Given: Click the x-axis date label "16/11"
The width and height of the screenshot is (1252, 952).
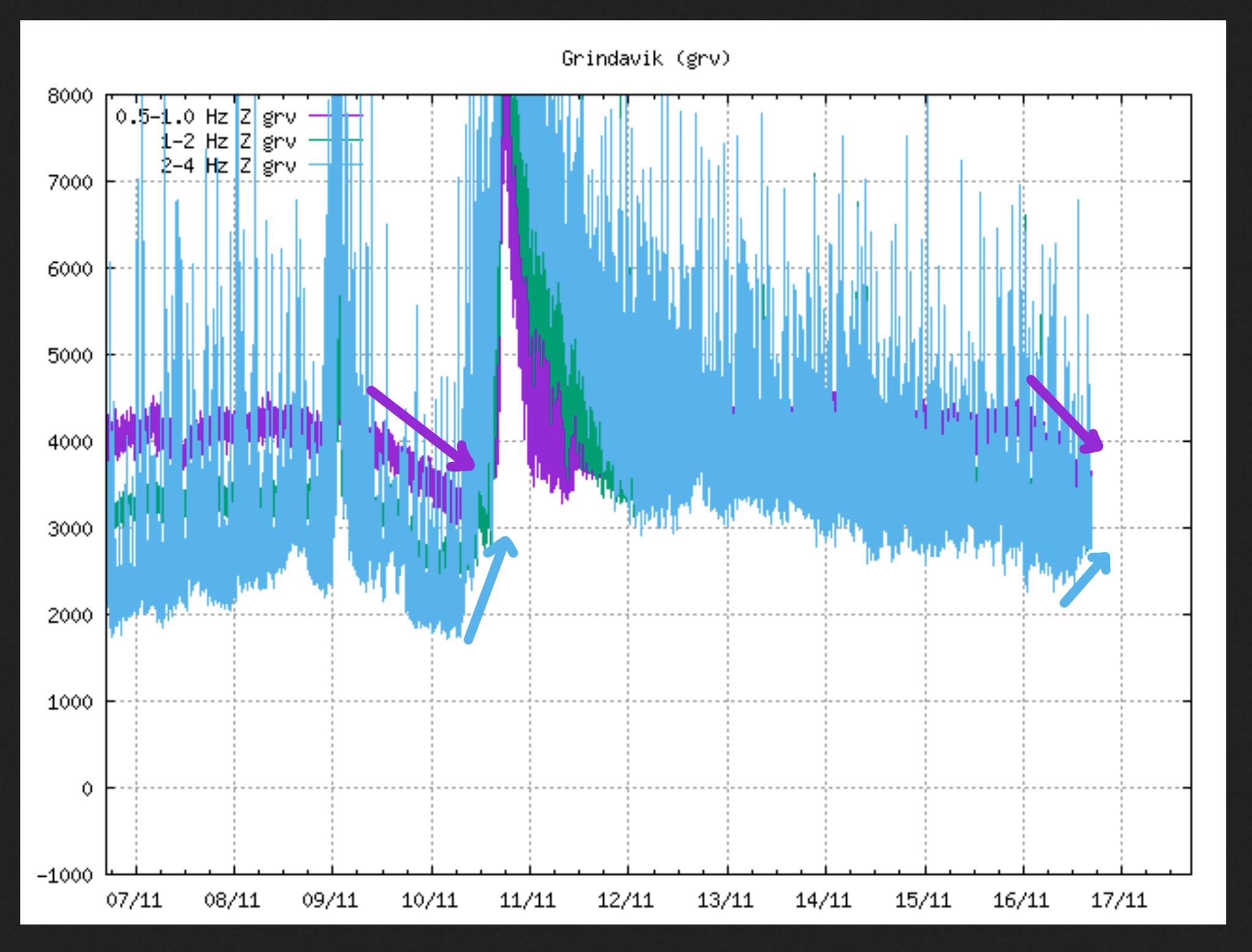Looking at the screenshot, I should pyautogui.click(x=1022, y=900).
